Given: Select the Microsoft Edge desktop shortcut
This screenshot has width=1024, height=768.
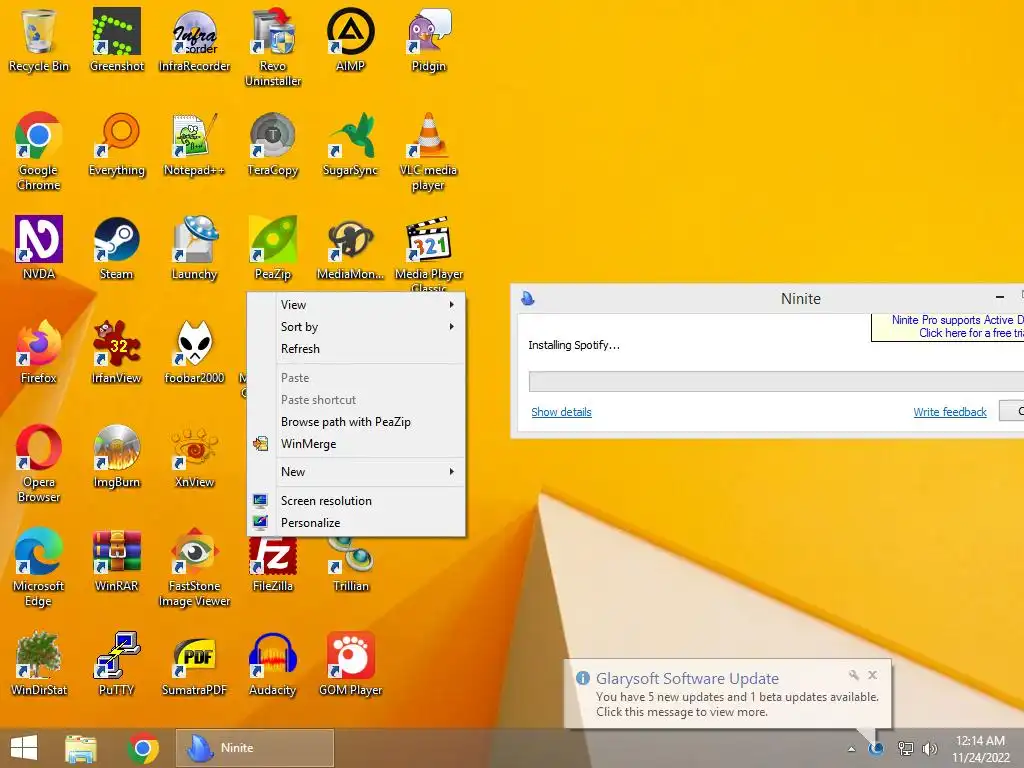Looking at the screenshot, I should [x=39, y=566].
